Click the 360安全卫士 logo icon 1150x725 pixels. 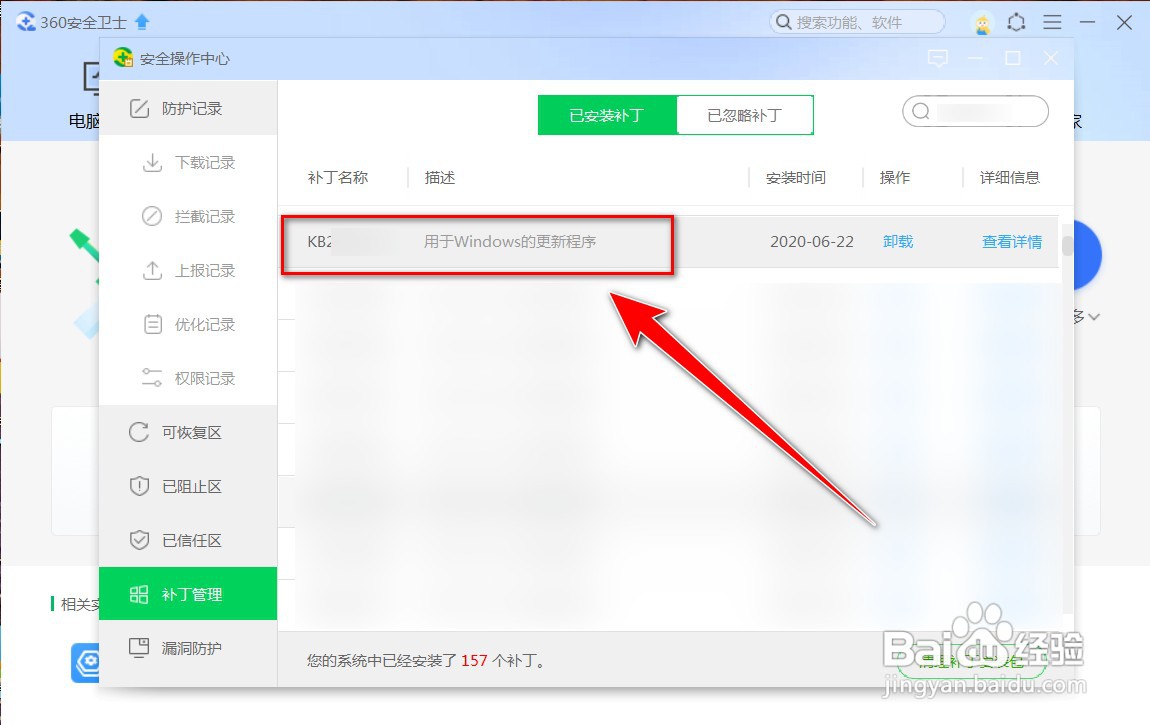pos(26,22)
